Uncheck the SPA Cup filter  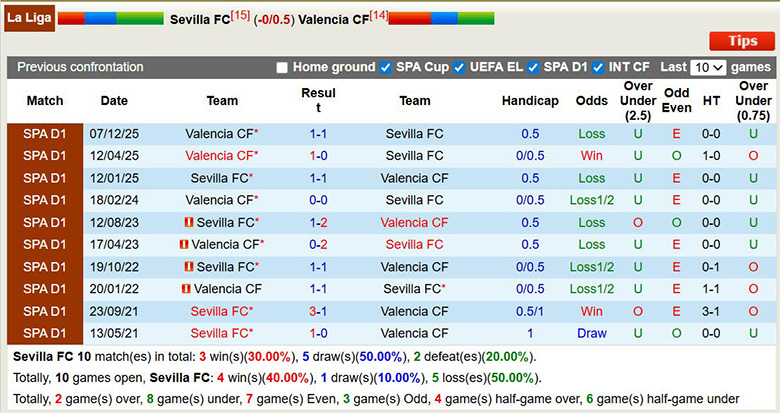(x=385, y=67)
